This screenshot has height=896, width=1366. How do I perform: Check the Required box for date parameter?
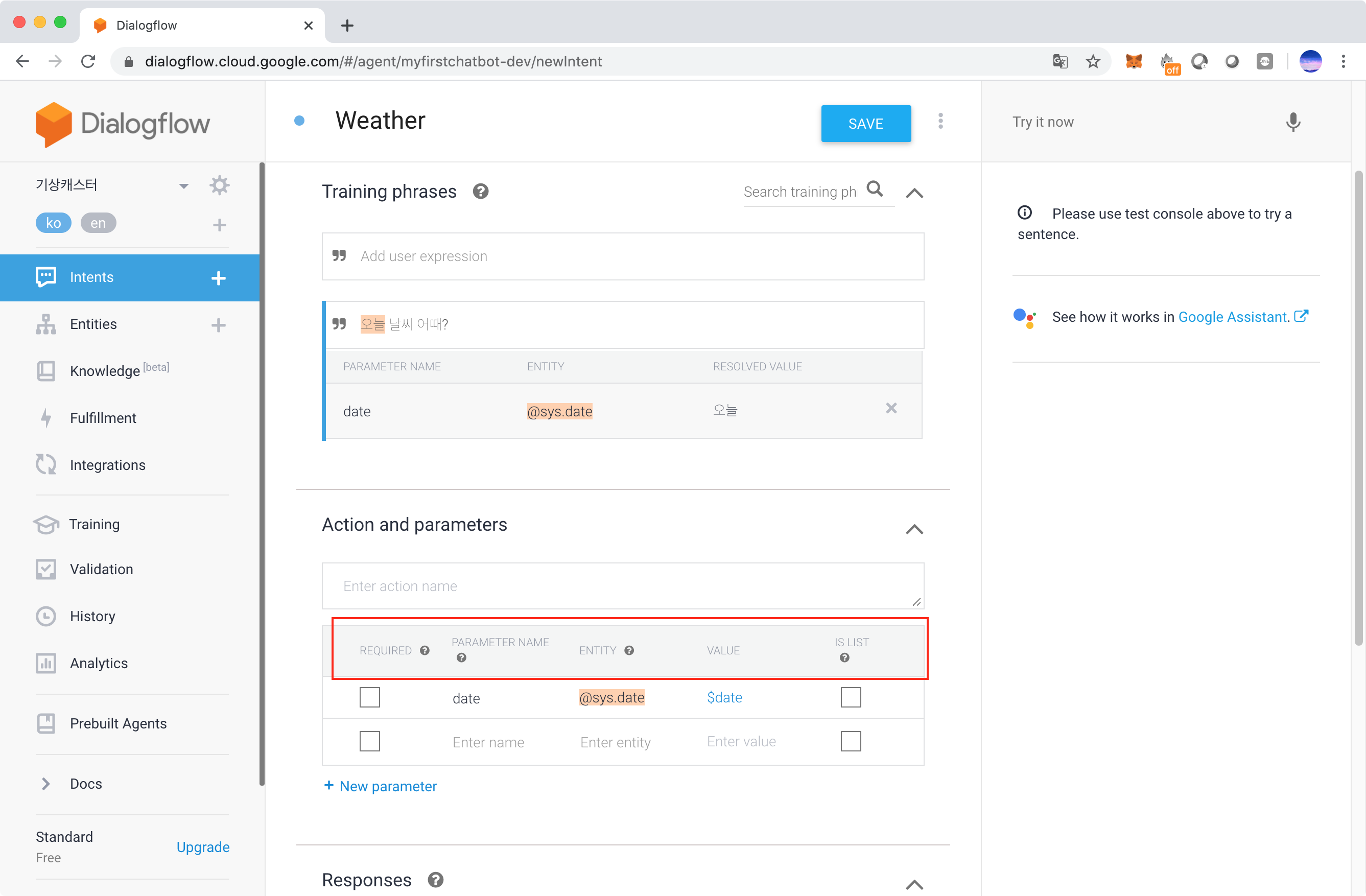[x=370, y=697]
